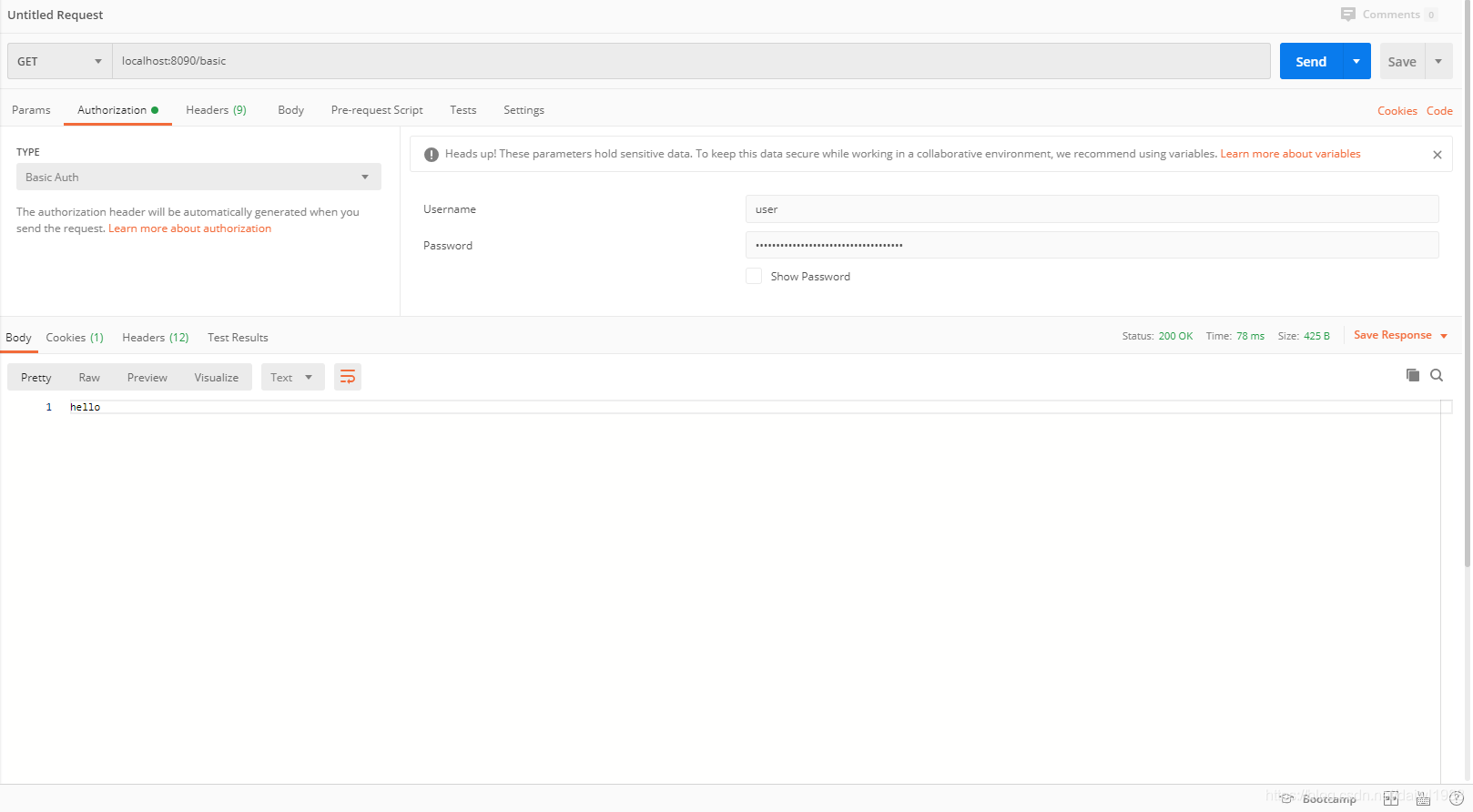Click the hello response line
The width and height of the screenshot is (1473, 812).
click(x=85, y=407)
